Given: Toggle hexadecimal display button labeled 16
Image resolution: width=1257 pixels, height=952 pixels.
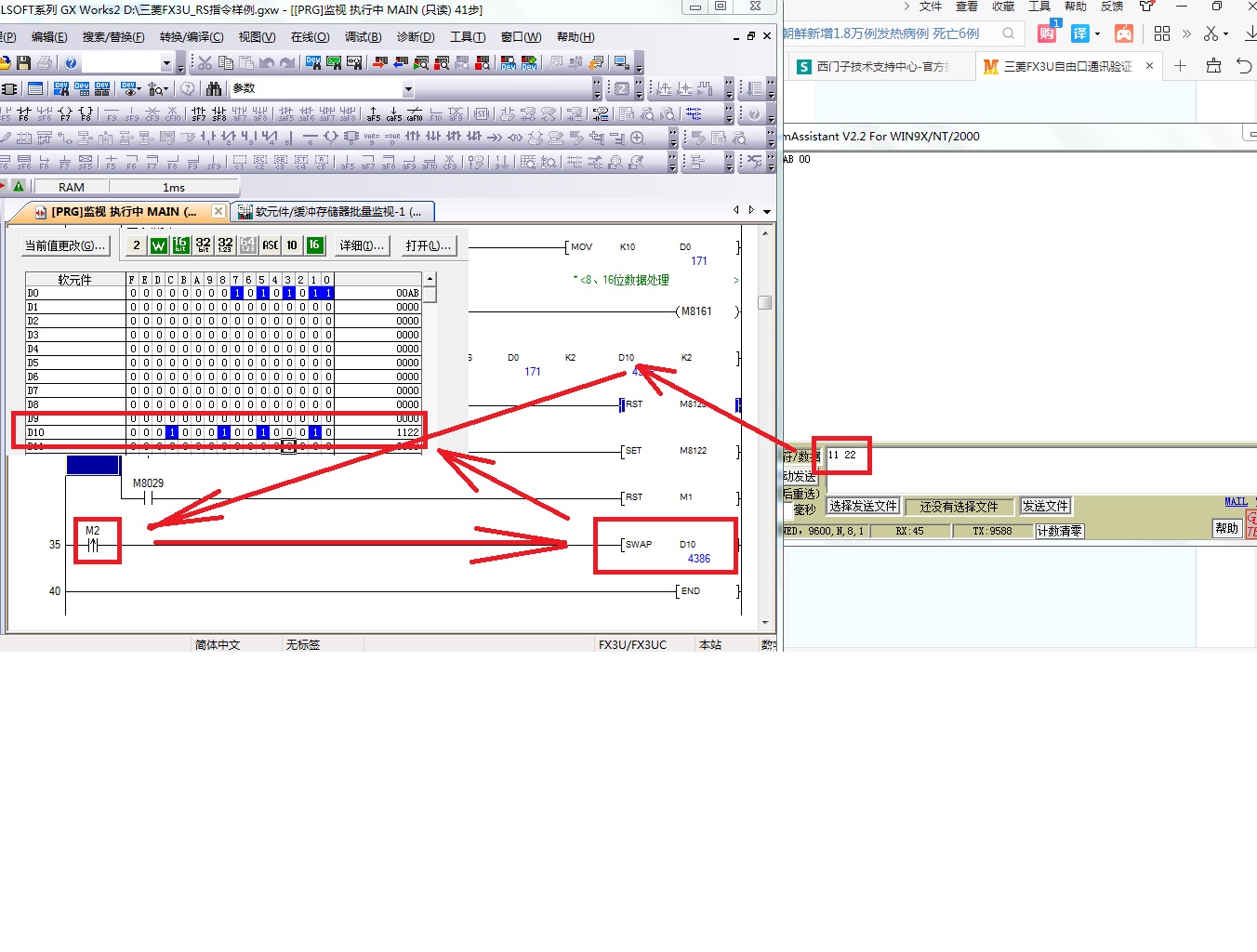Looking at the screenshot, I should click(x=314, y=245).
